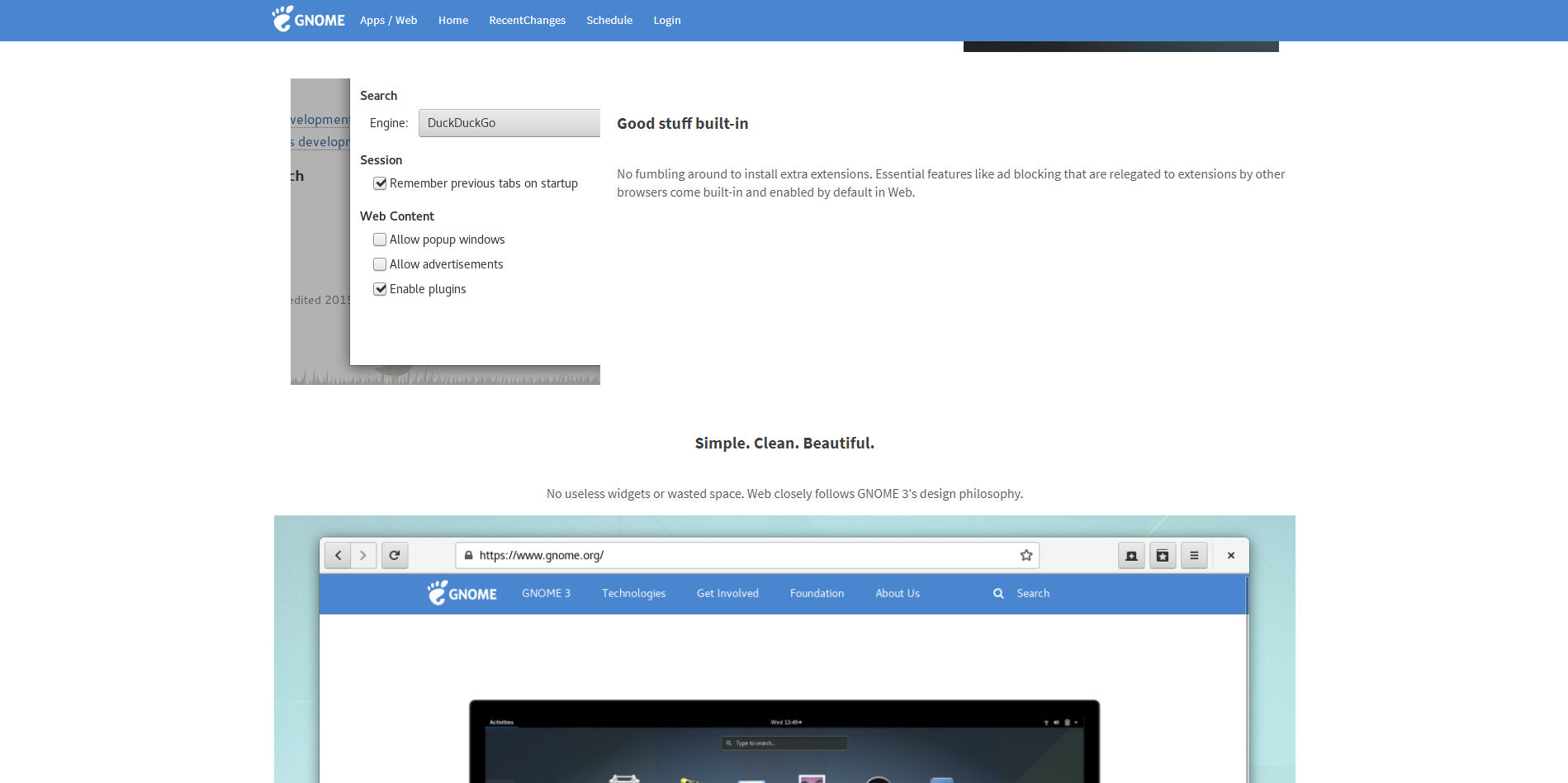Click the GNOME logo inside the embedded page
The height and width of the screenshot is (783, 1568).
click(x=462, y=593)
